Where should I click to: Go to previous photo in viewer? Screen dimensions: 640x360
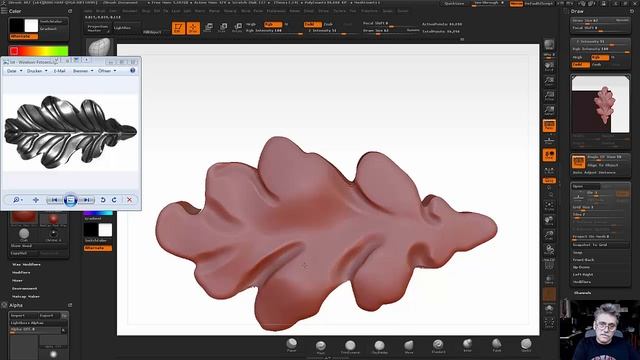click(x=54, y=200)
